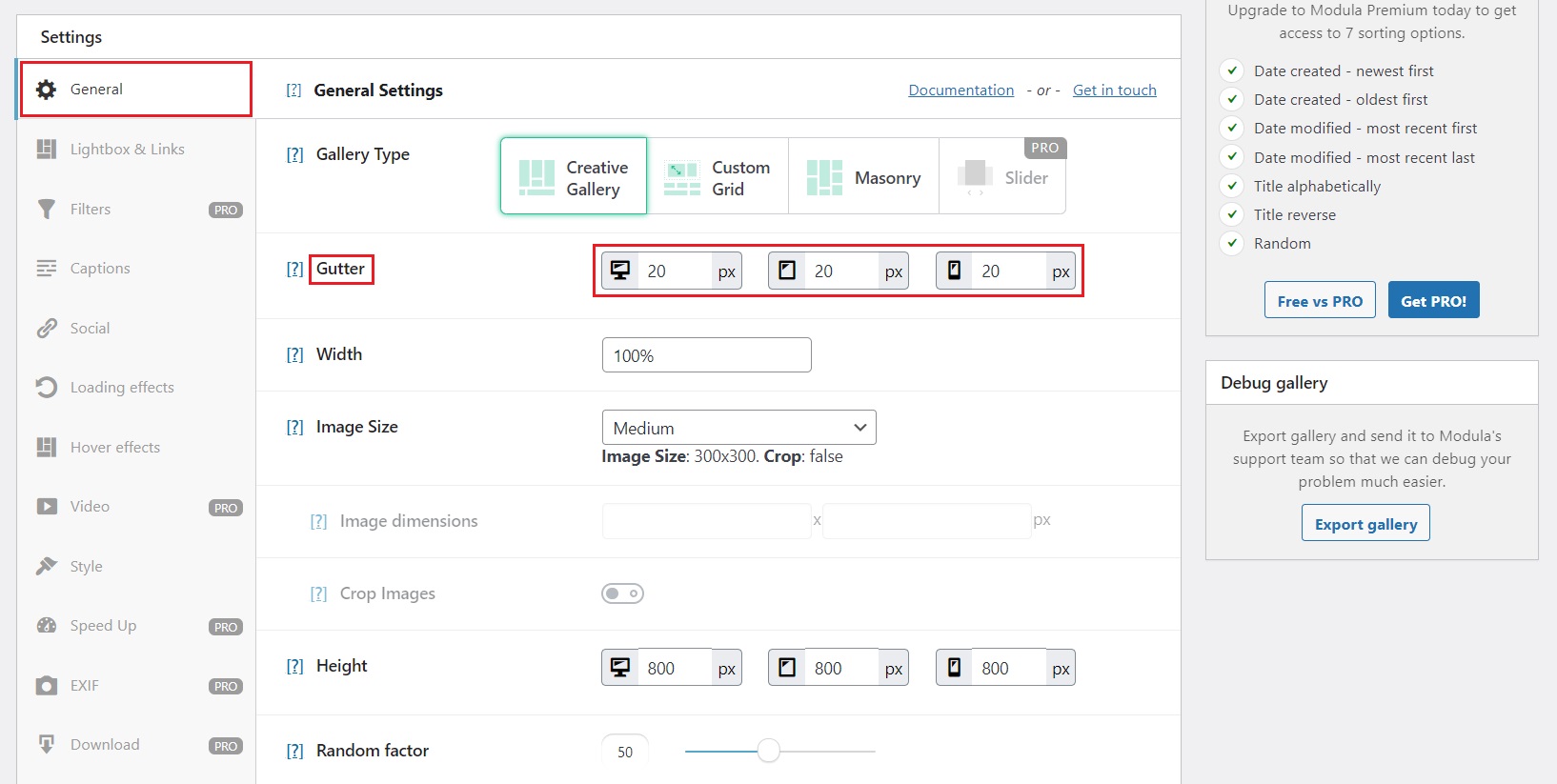Click the help icon beside Gallery Type
Image resolution: width=1557 pixels, height=784 pixels.
point(294,155)
